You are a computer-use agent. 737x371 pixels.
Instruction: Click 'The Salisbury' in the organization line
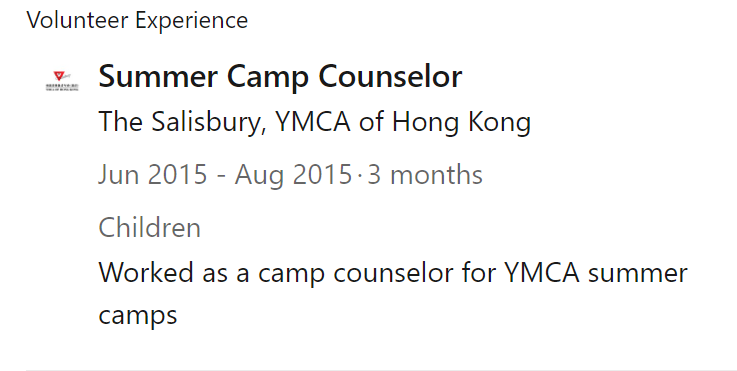[180, 122]
